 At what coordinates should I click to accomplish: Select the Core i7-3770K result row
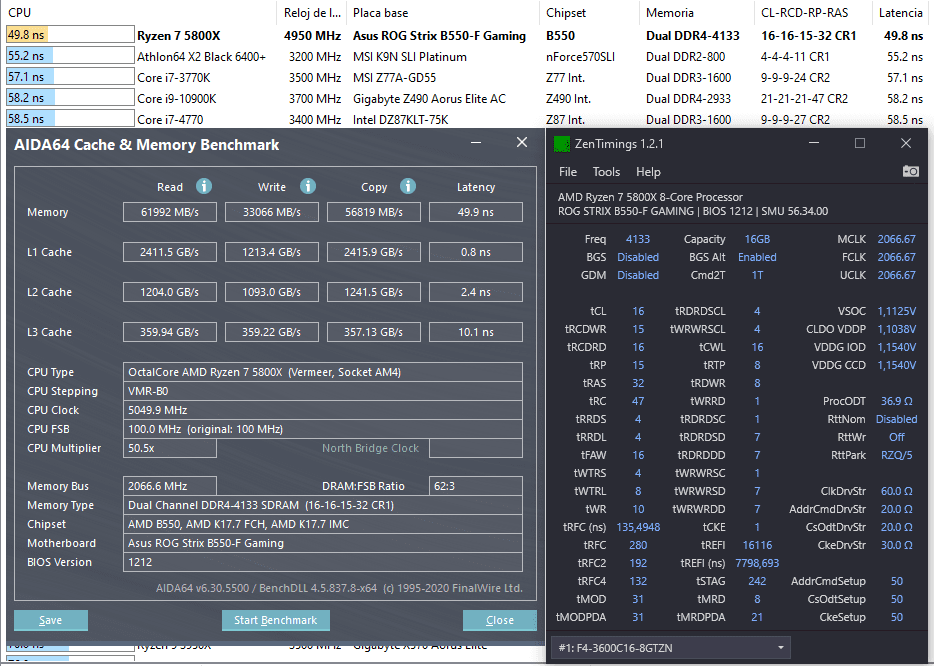tap(465, 77)
